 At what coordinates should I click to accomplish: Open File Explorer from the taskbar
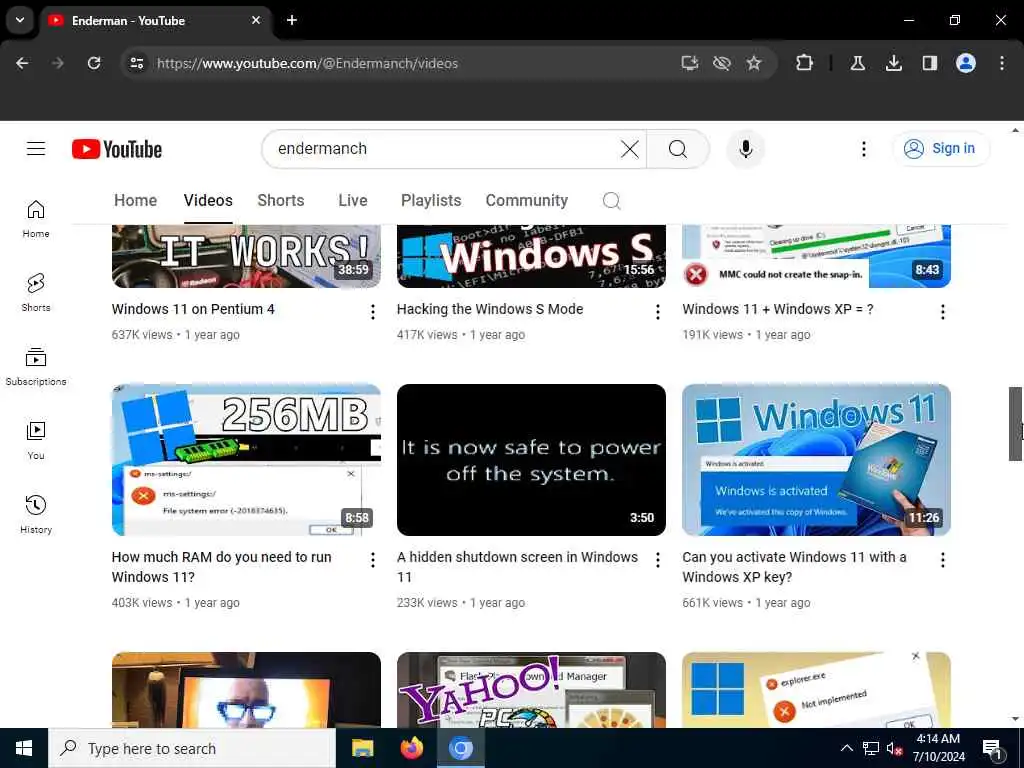362,748
